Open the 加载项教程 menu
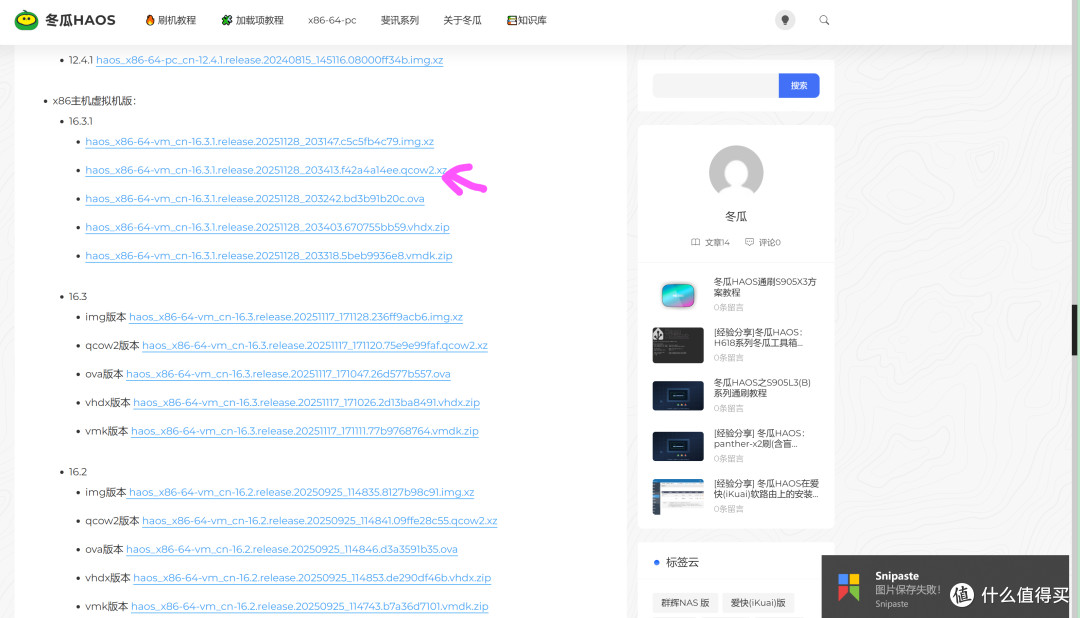The height and width of the screenshot is (618, 1080). pos(252,20)
